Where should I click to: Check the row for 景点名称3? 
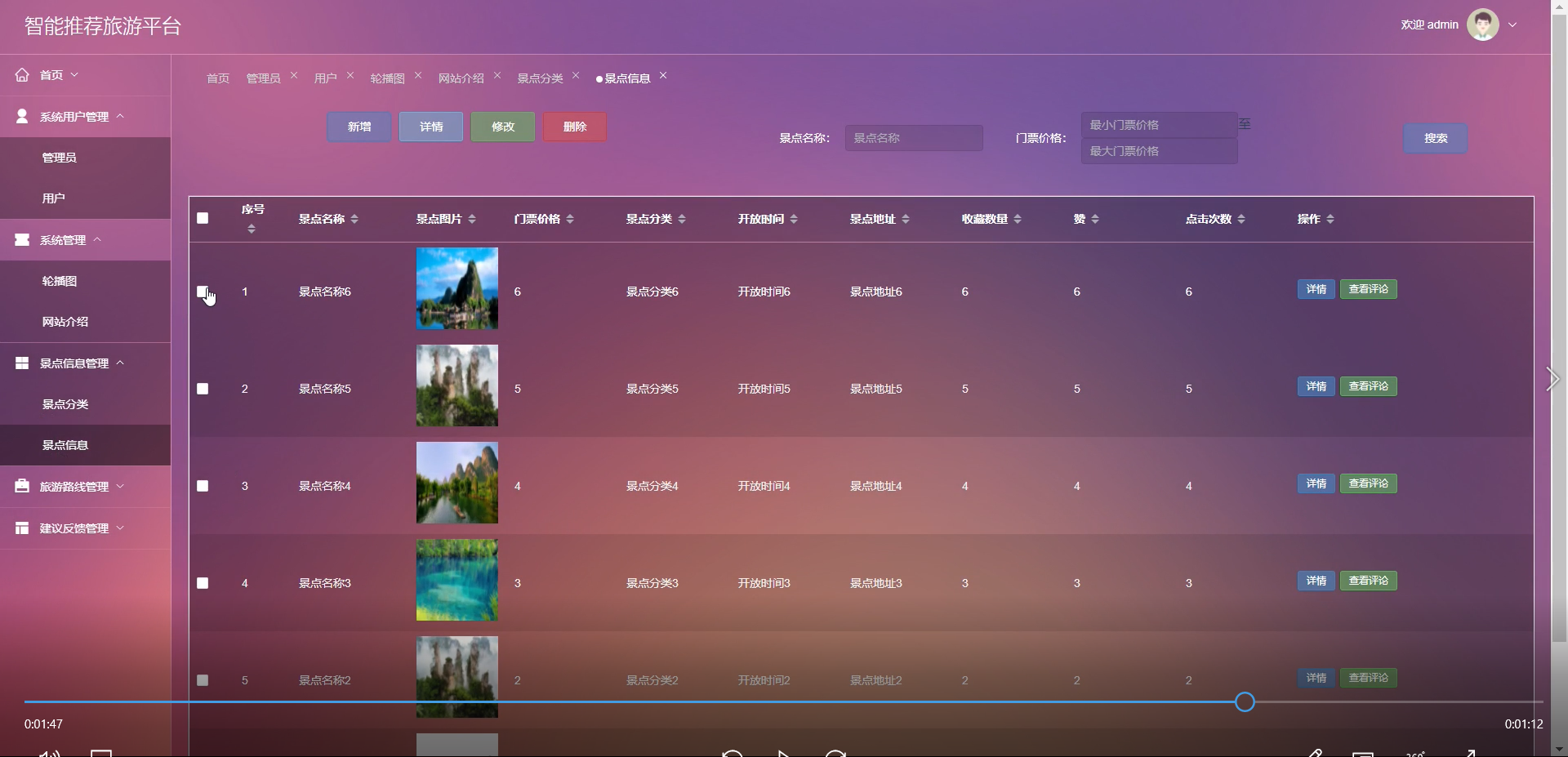[x=203, y=583]
